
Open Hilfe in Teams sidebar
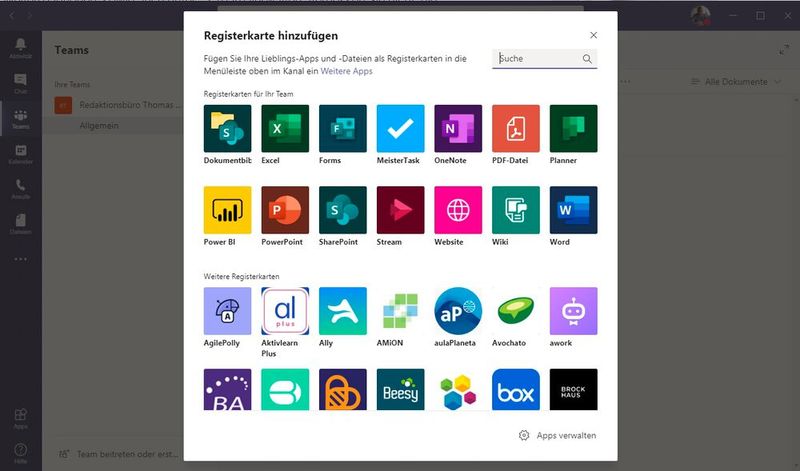coord(20,453)
